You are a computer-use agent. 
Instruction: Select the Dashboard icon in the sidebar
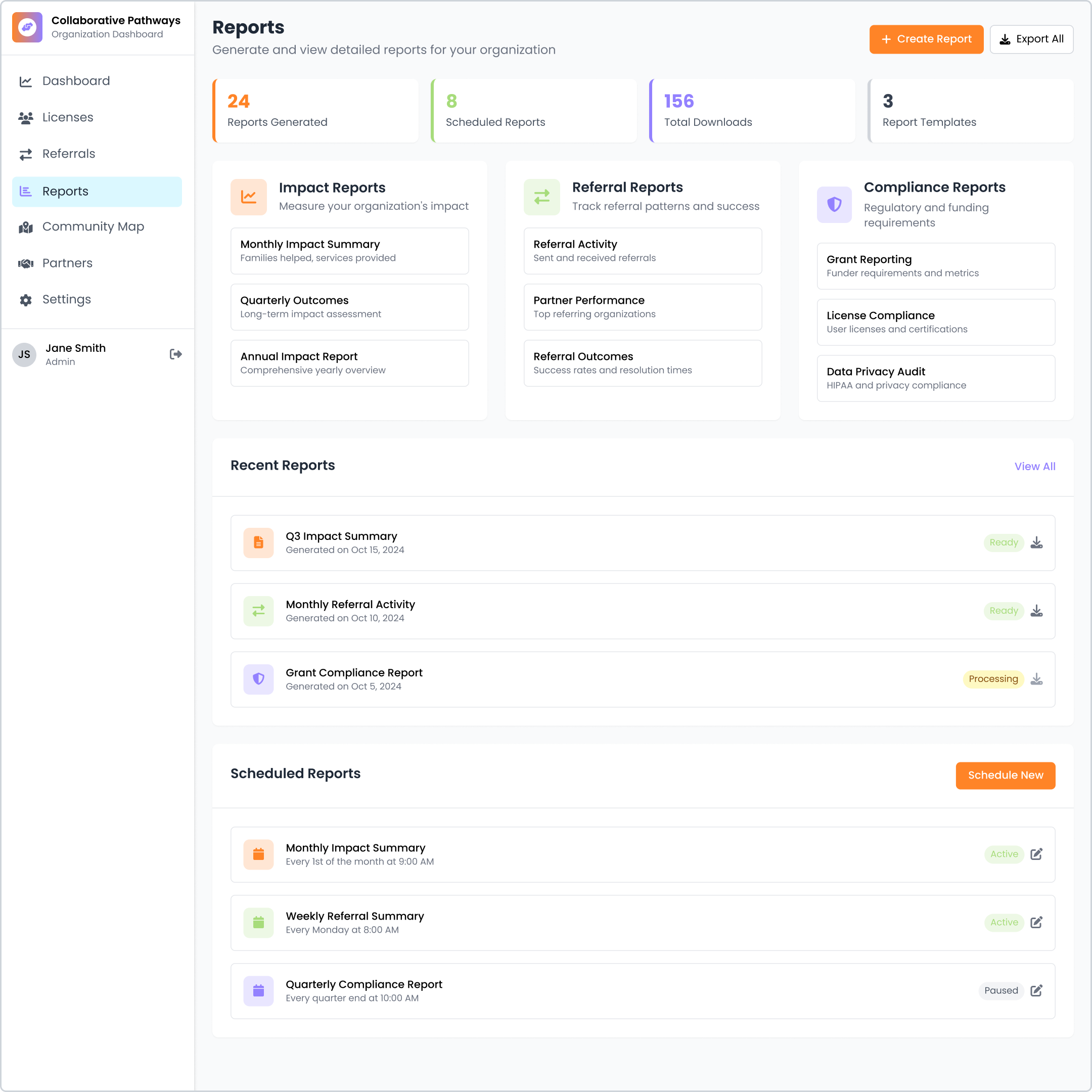click(26, 81)
